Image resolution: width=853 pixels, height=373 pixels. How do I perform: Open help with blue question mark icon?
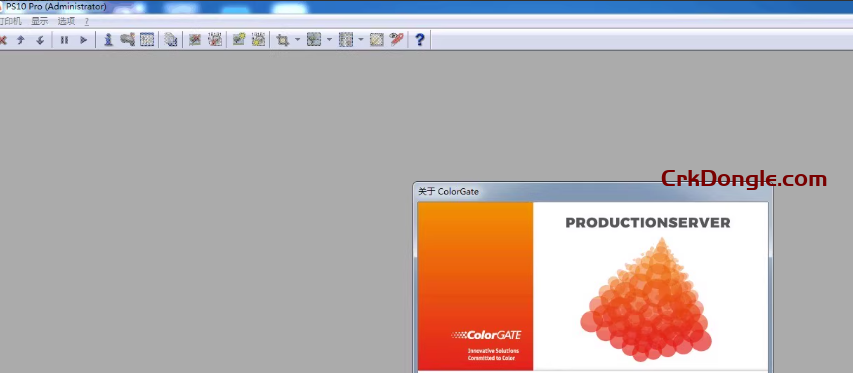[419, 40]
